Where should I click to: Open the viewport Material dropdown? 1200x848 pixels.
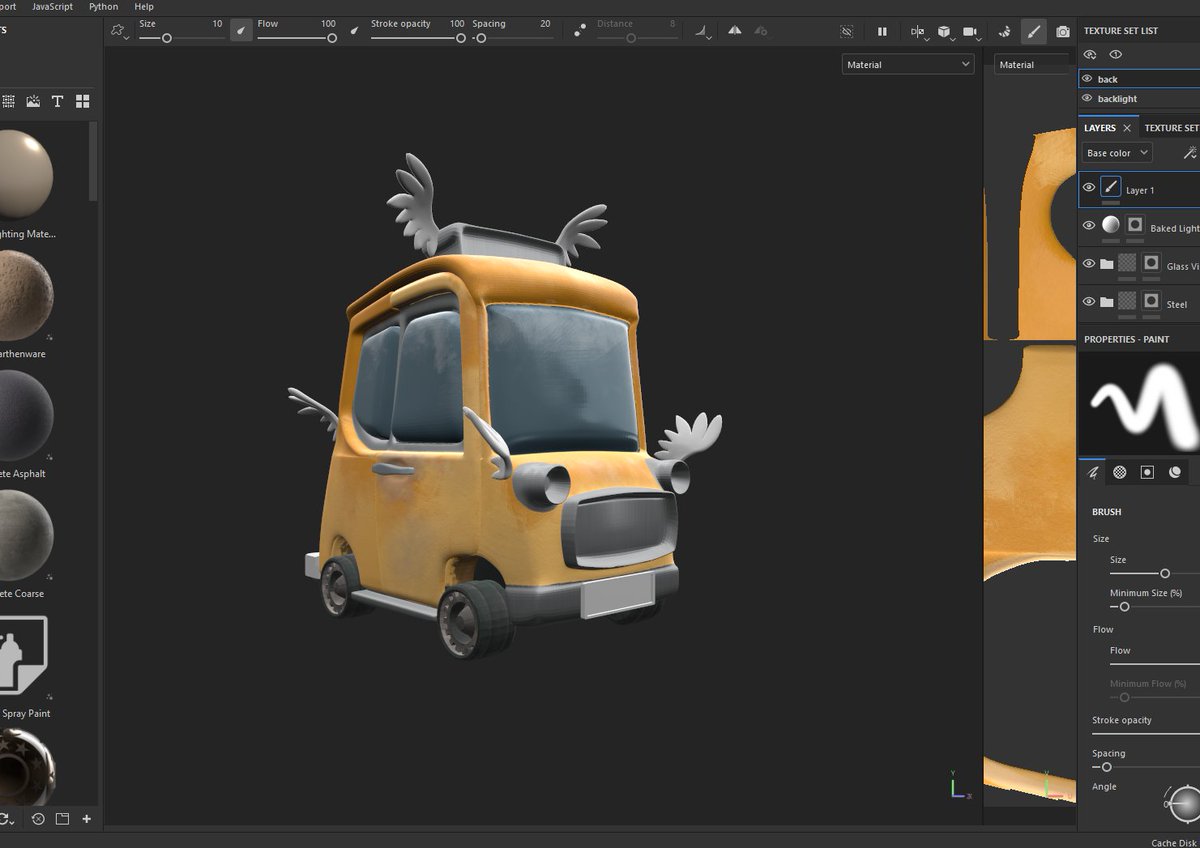[x=908, y=64]
